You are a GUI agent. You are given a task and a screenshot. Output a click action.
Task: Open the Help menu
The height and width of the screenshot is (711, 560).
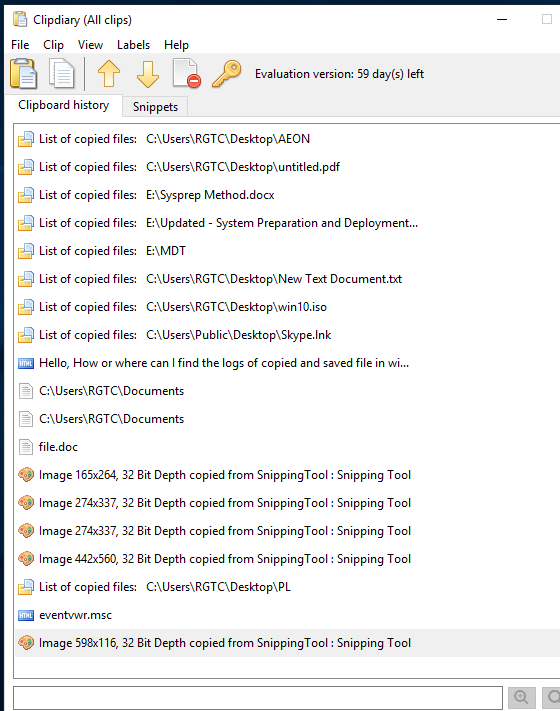click(x=176, y=45)
